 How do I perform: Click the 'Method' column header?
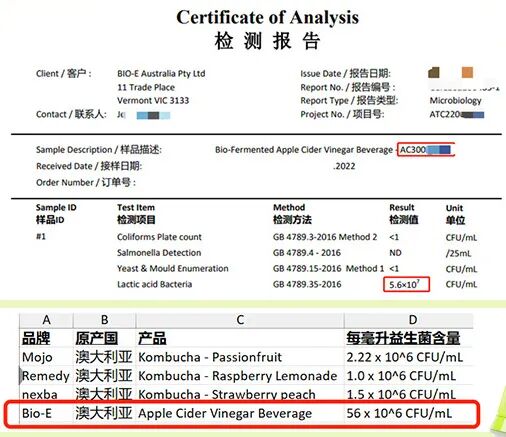pyautogui.click(x=289, y=207)
